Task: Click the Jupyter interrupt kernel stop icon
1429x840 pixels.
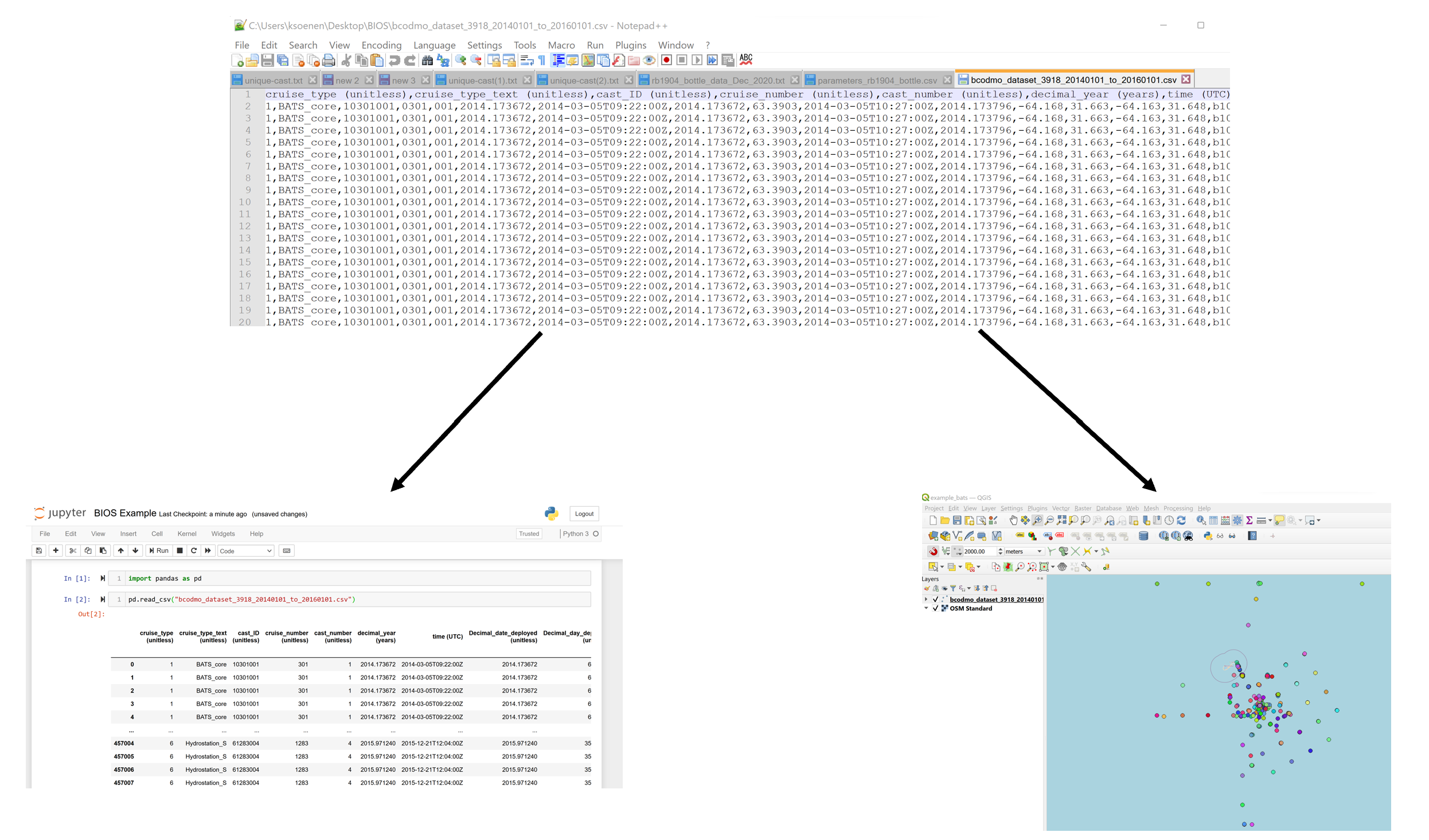Action: pos(179,550)
